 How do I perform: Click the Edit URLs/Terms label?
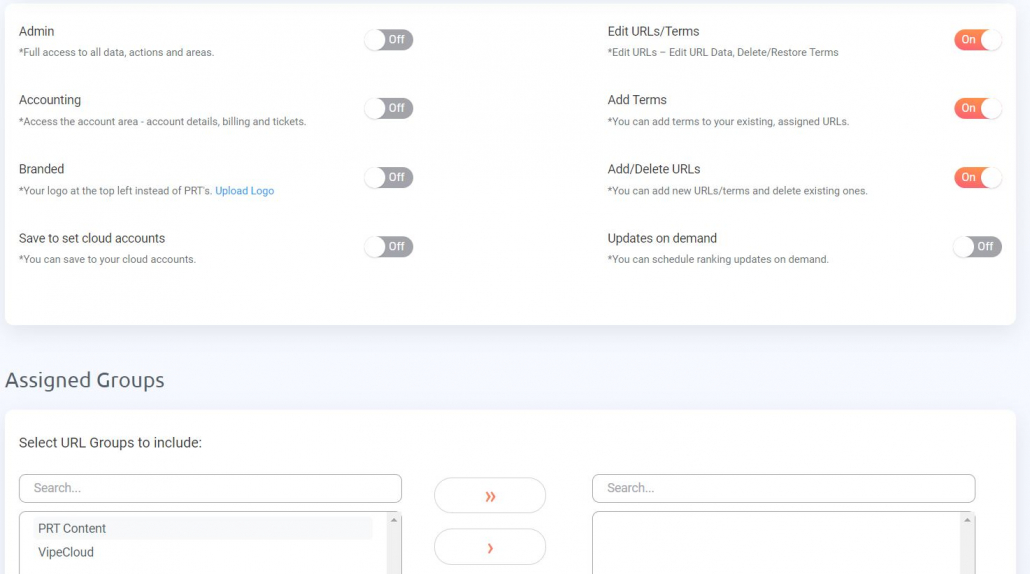pyautogui.click(x=653, y=32)
